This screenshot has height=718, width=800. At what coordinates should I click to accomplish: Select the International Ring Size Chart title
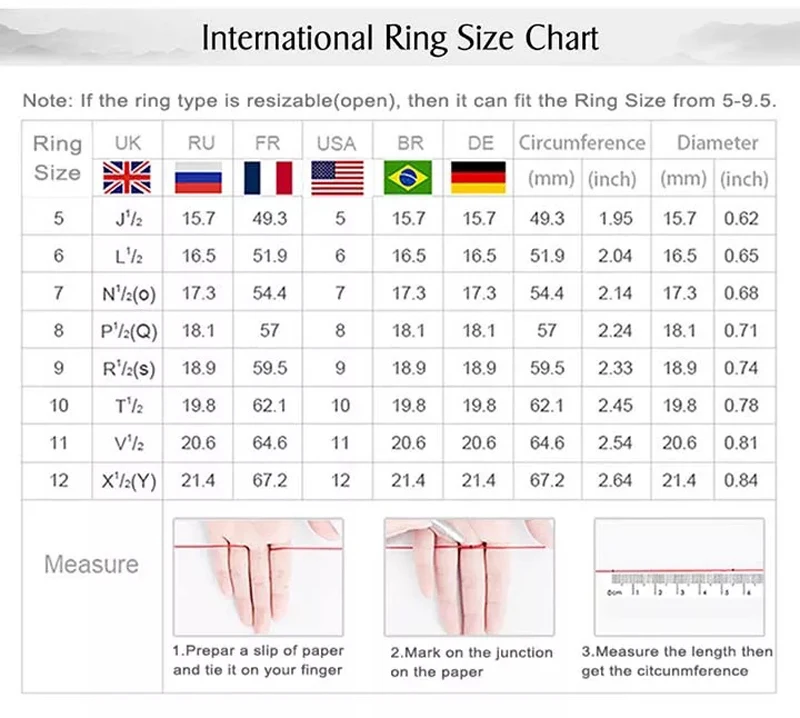pos(400,38)
